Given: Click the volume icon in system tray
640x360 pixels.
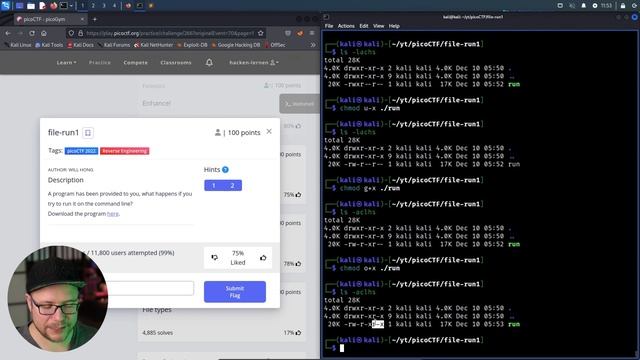Looking at the screenshot, I should pos(572,6).
